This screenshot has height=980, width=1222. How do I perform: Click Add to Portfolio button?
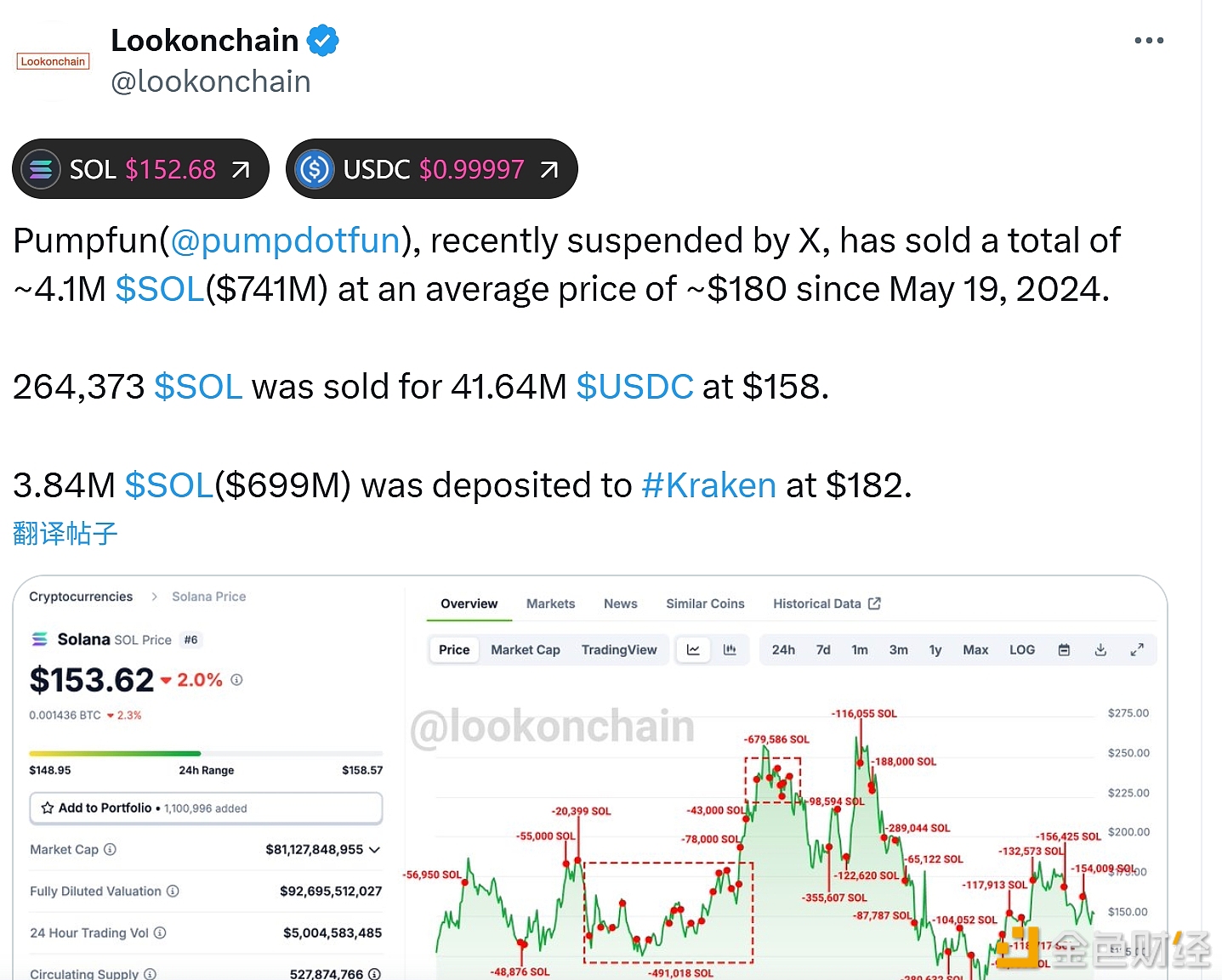pos(206,808)
